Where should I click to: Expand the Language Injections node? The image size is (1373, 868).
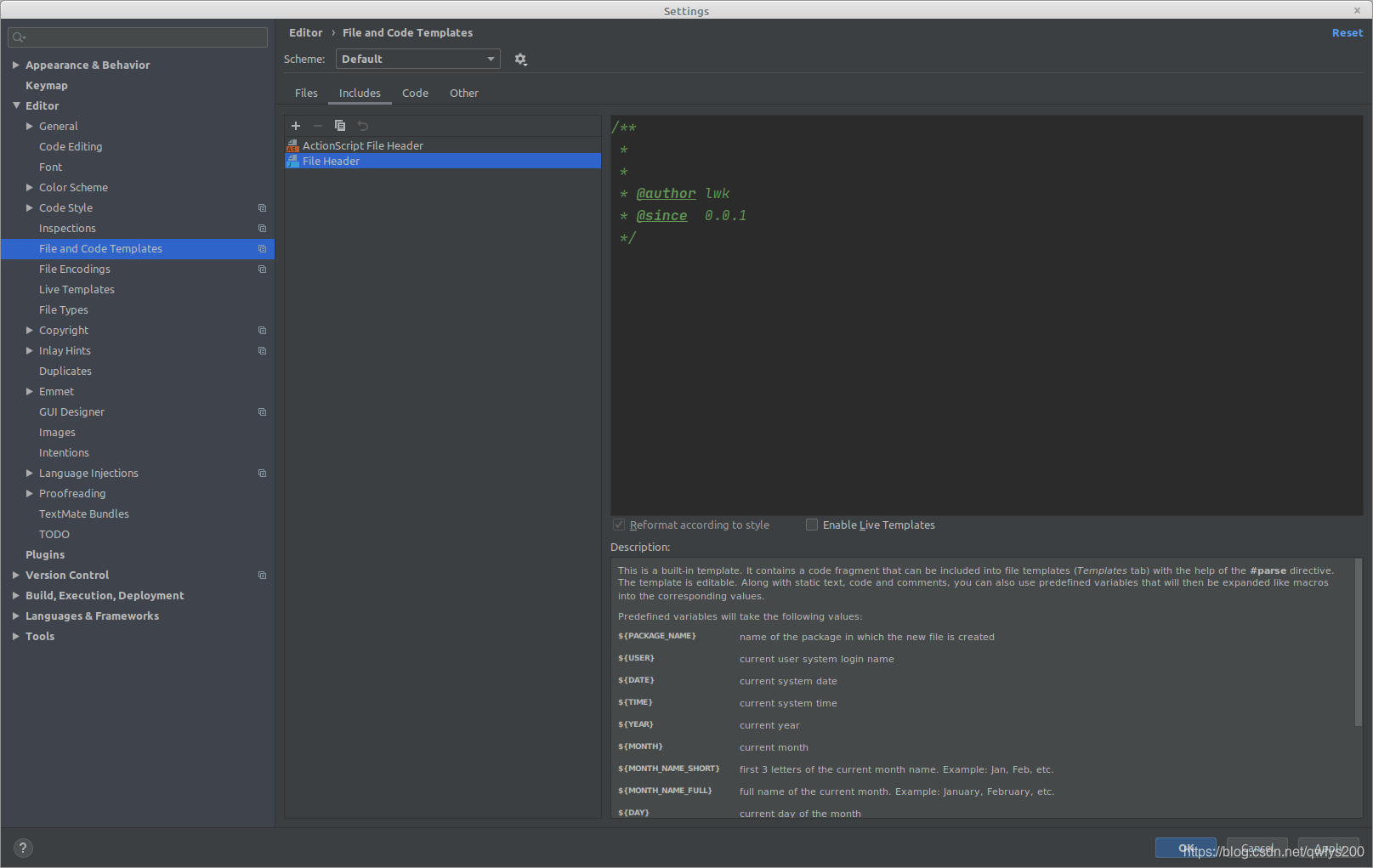point(30,473)
